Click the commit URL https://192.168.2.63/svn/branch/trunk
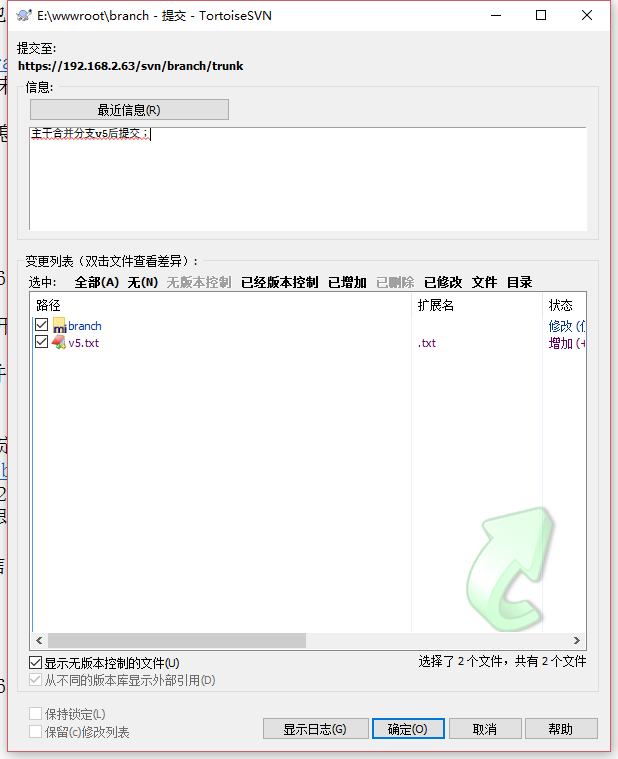The image size is (618, 759). click(131, 66)
